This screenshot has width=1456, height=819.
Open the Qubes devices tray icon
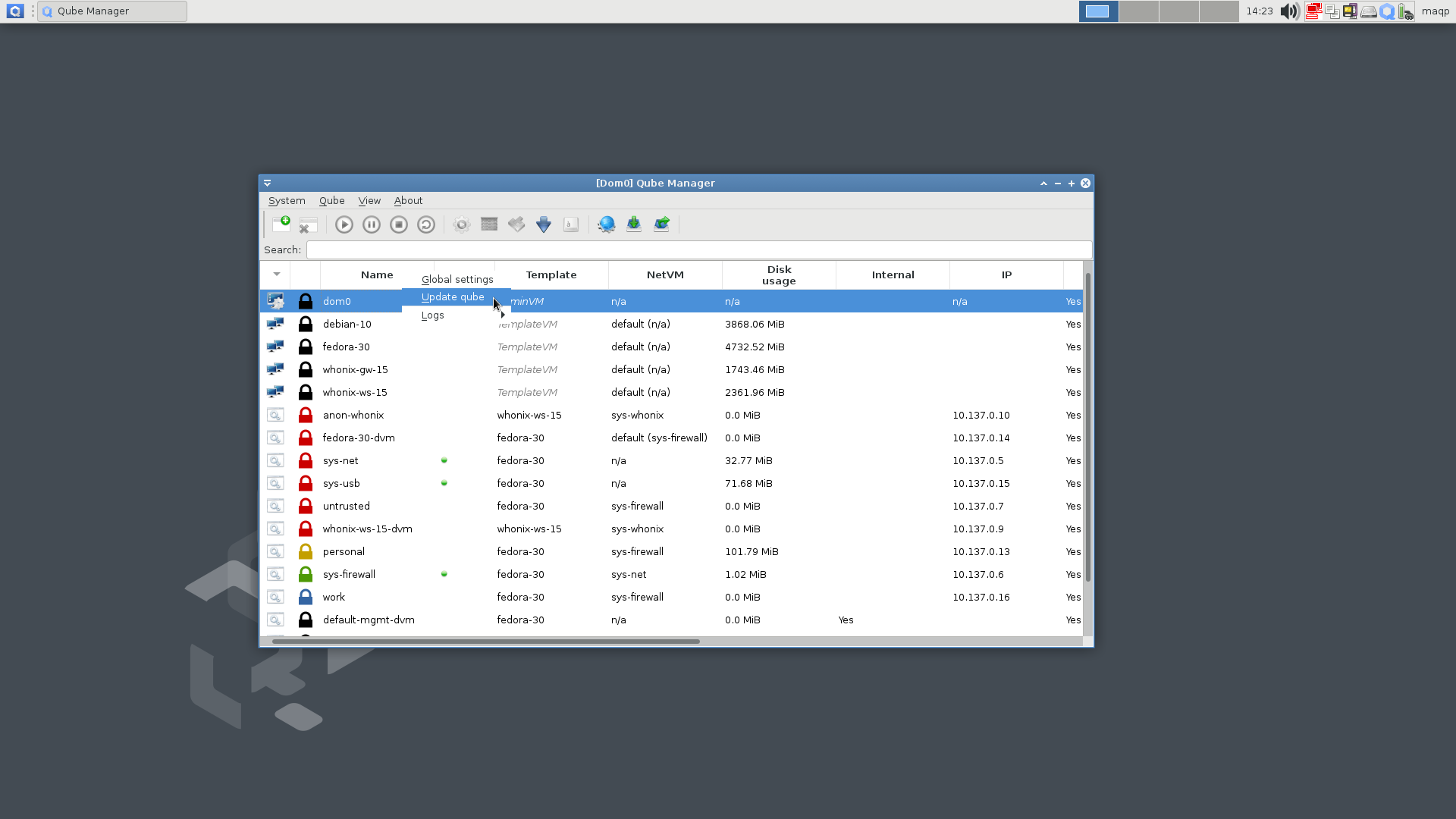click(1350, 11)
